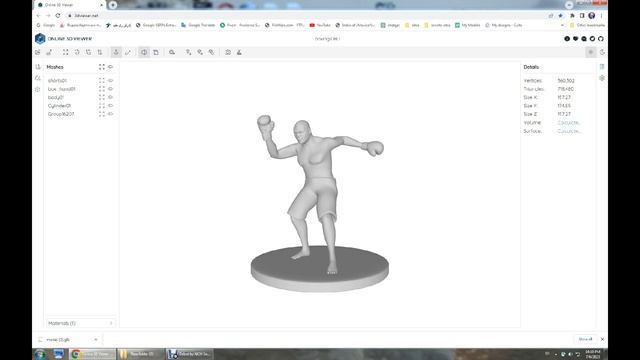Click the last icon in main toolbar group
This screenshot has height=360, width=640.
click(x=239, y=52)
